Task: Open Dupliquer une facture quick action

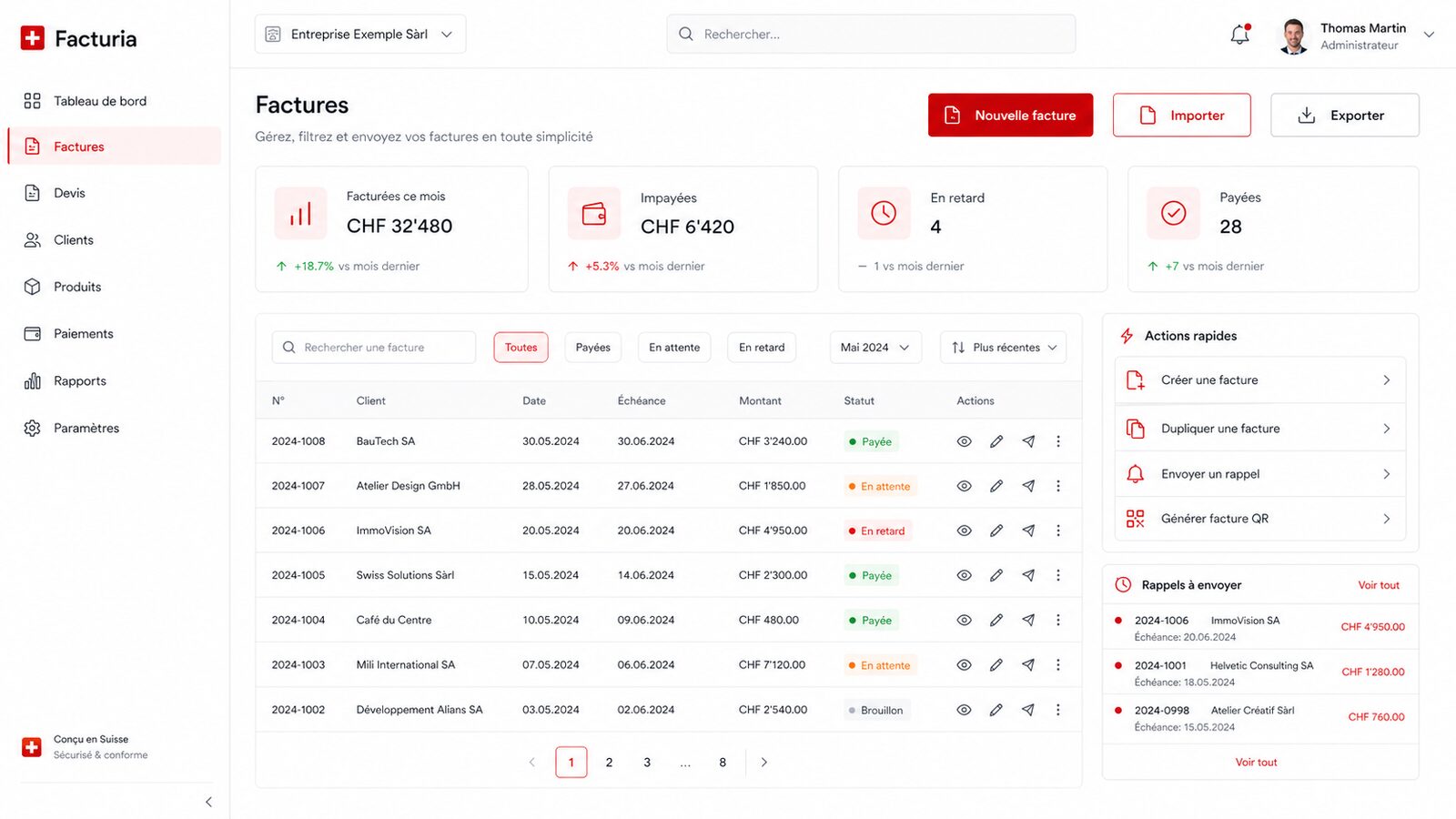Action: tap(1260, 429)
